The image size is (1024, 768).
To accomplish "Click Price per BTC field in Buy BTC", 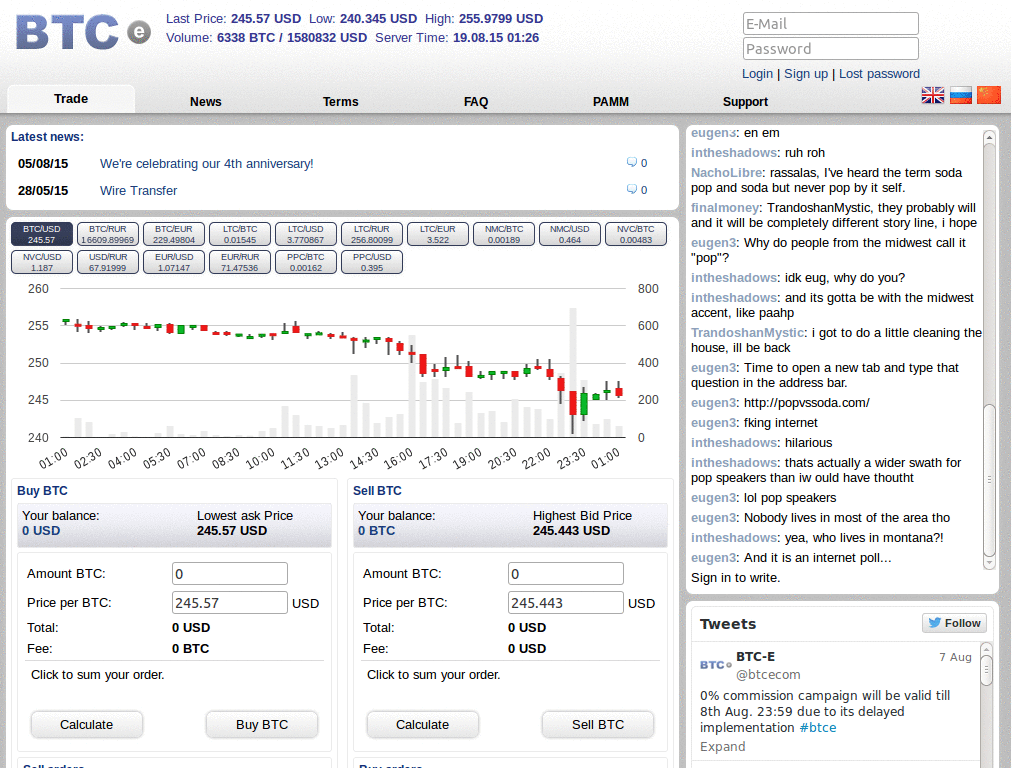I will 230,603.
